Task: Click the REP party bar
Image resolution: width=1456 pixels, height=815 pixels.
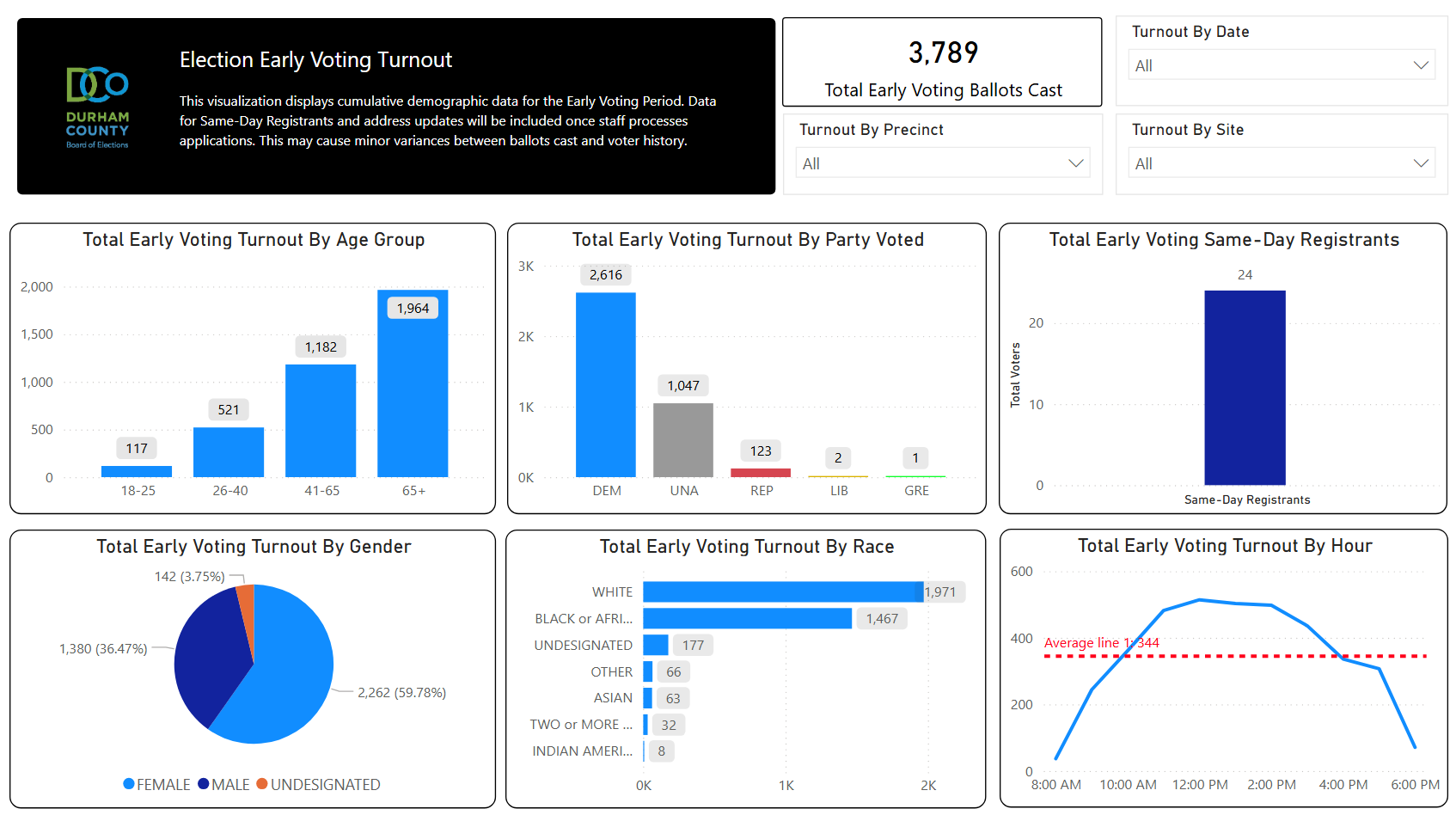Action: tap(761, 473)
